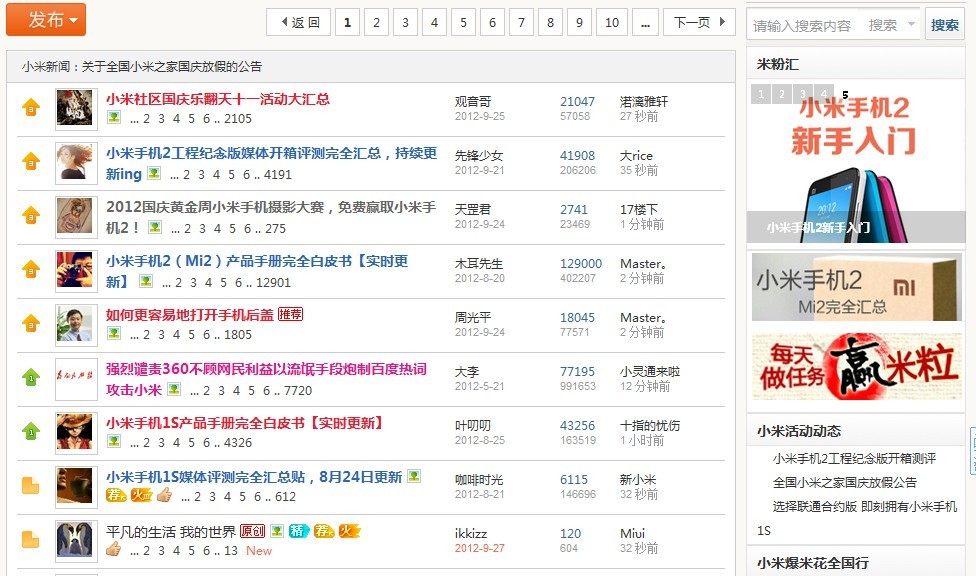
Task: Click page 1 in top pagination
Action: click(x=347, y=22)
